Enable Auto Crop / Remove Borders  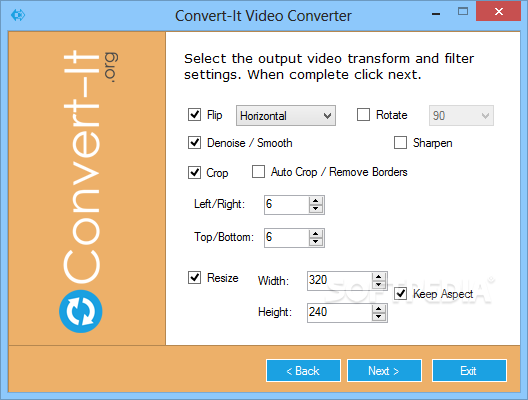pos(258,172)
